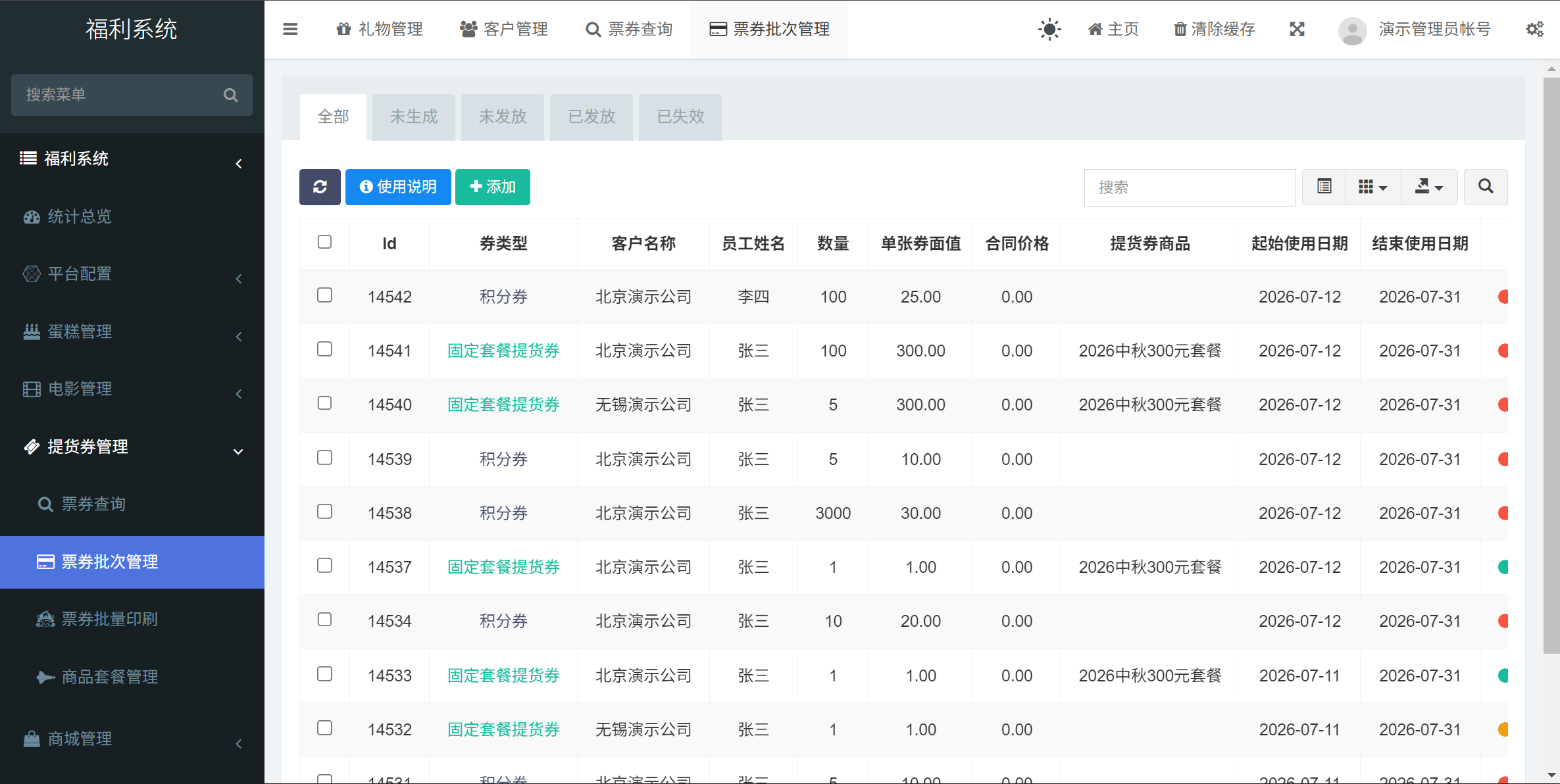
Task: Check the box for row 14539
Action: click(324, 458)
